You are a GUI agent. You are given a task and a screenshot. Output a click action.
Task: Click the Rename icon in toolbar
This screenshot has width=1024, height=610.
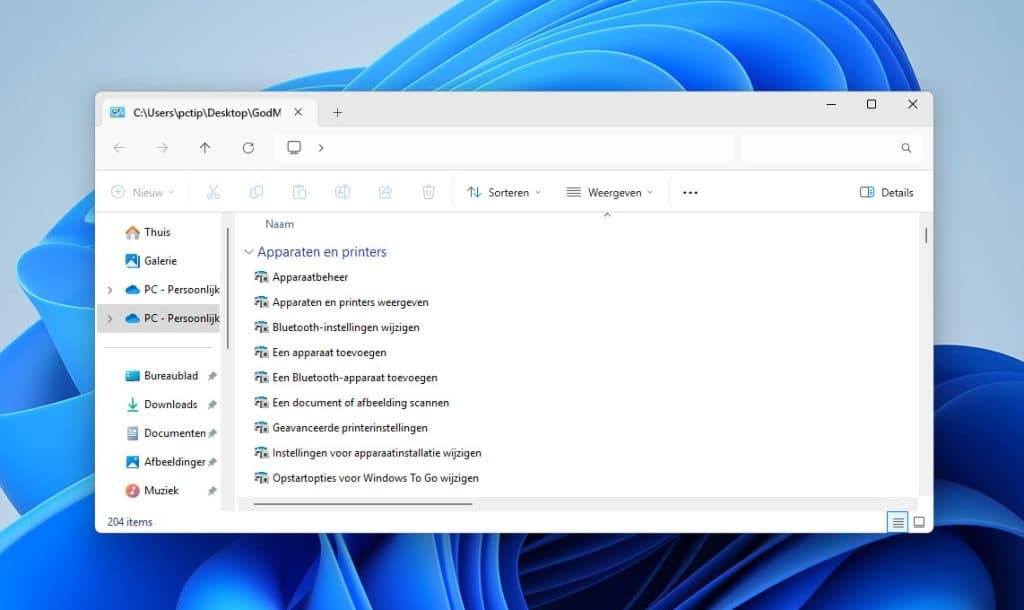tap(342, 192)
